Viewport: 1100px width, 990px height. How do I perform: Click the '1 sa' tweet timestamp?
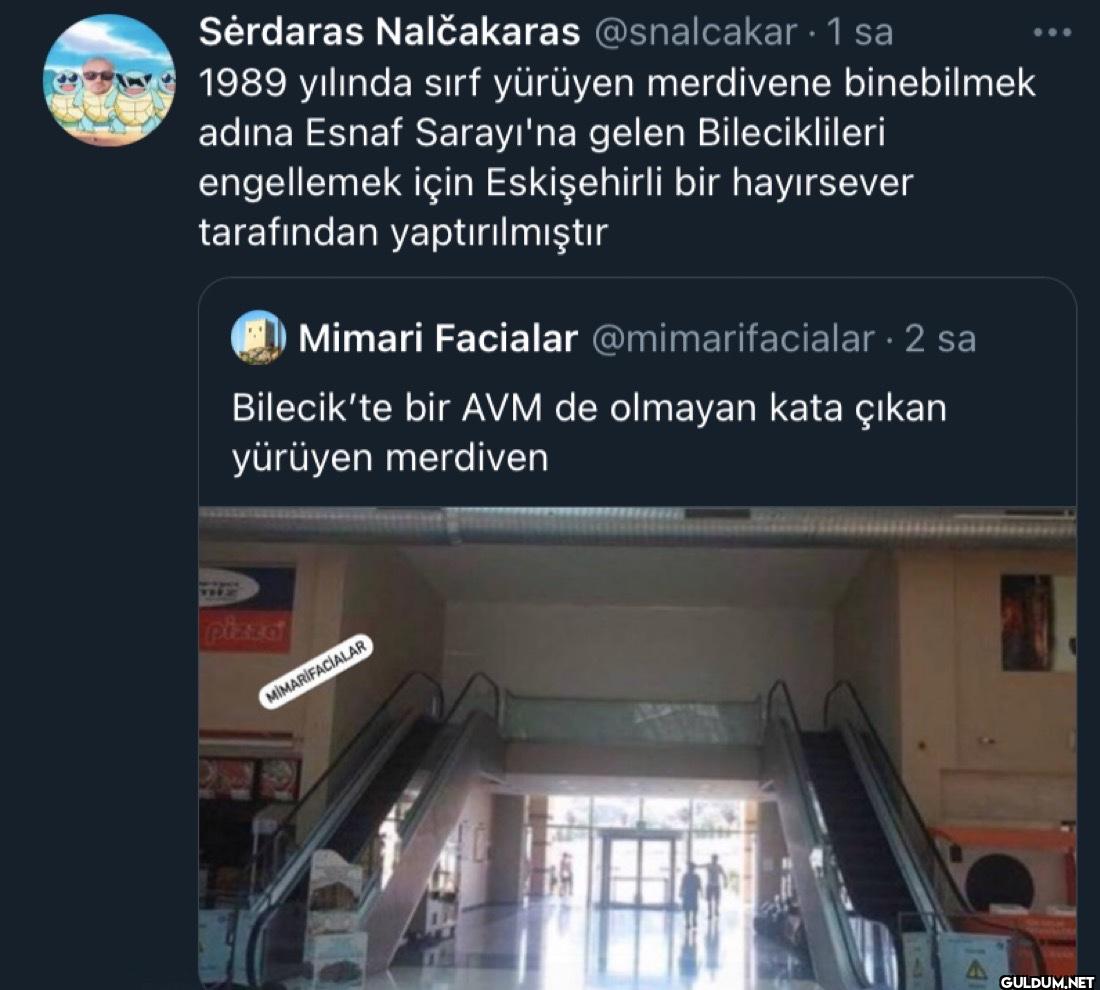860,32
